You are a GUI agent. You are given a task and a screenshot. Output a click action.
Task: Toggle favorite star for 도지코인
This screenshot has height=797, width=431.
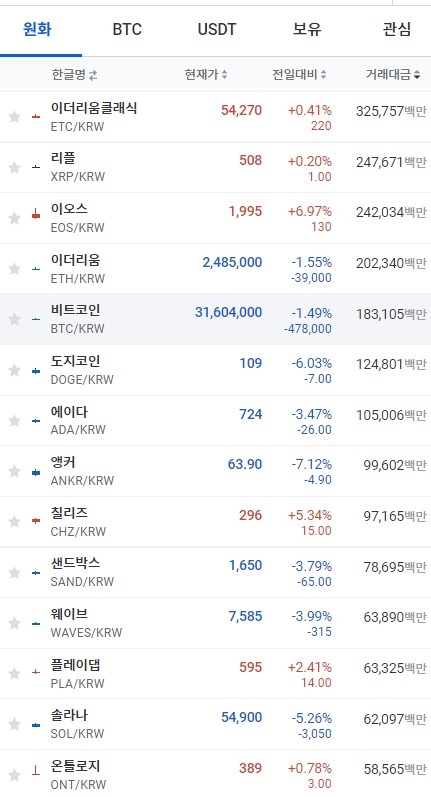click(x=14, y=370)
